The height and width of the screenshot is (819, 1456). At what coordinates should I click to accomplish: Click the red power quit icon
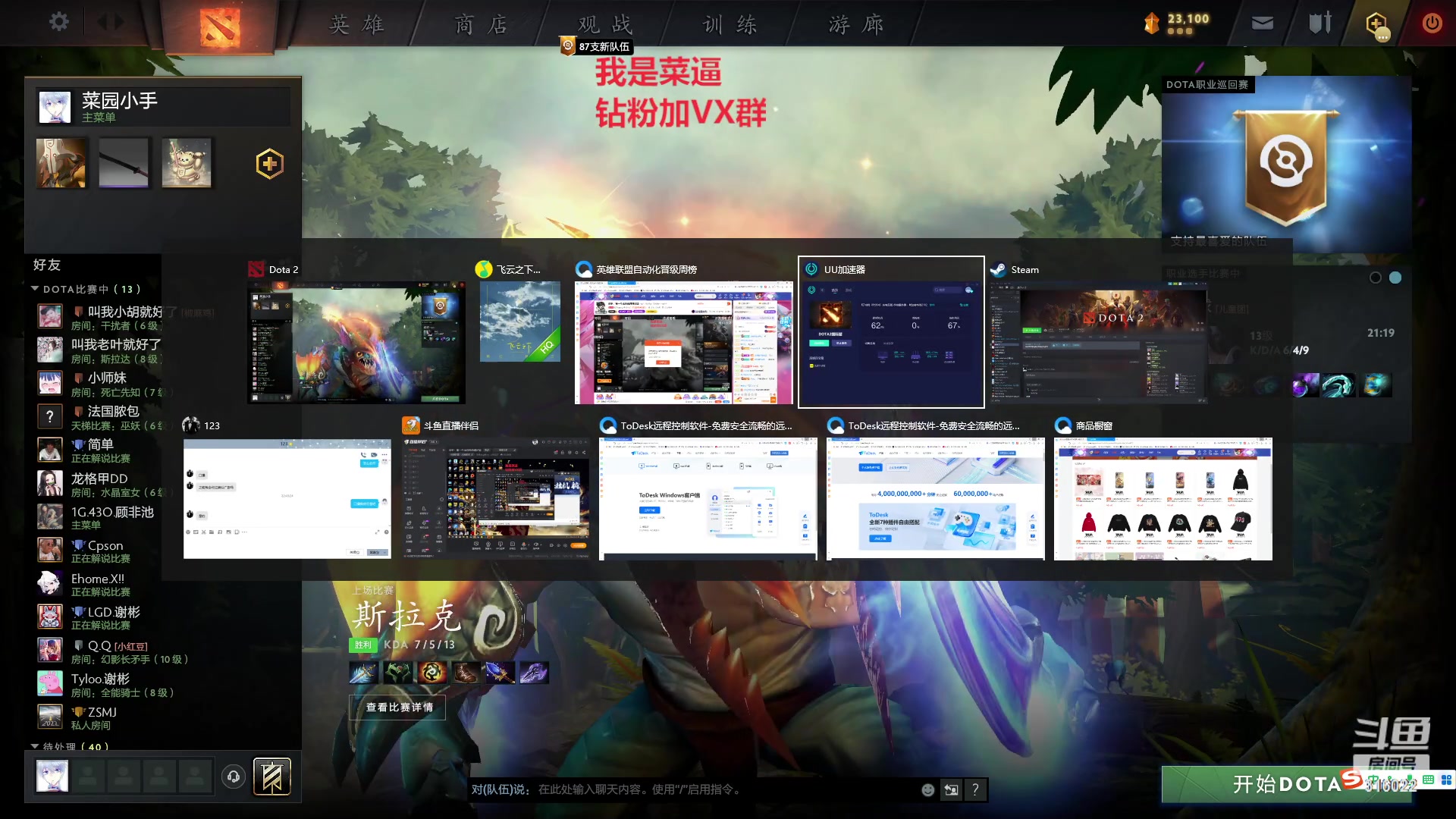(x=1432, y=23)
